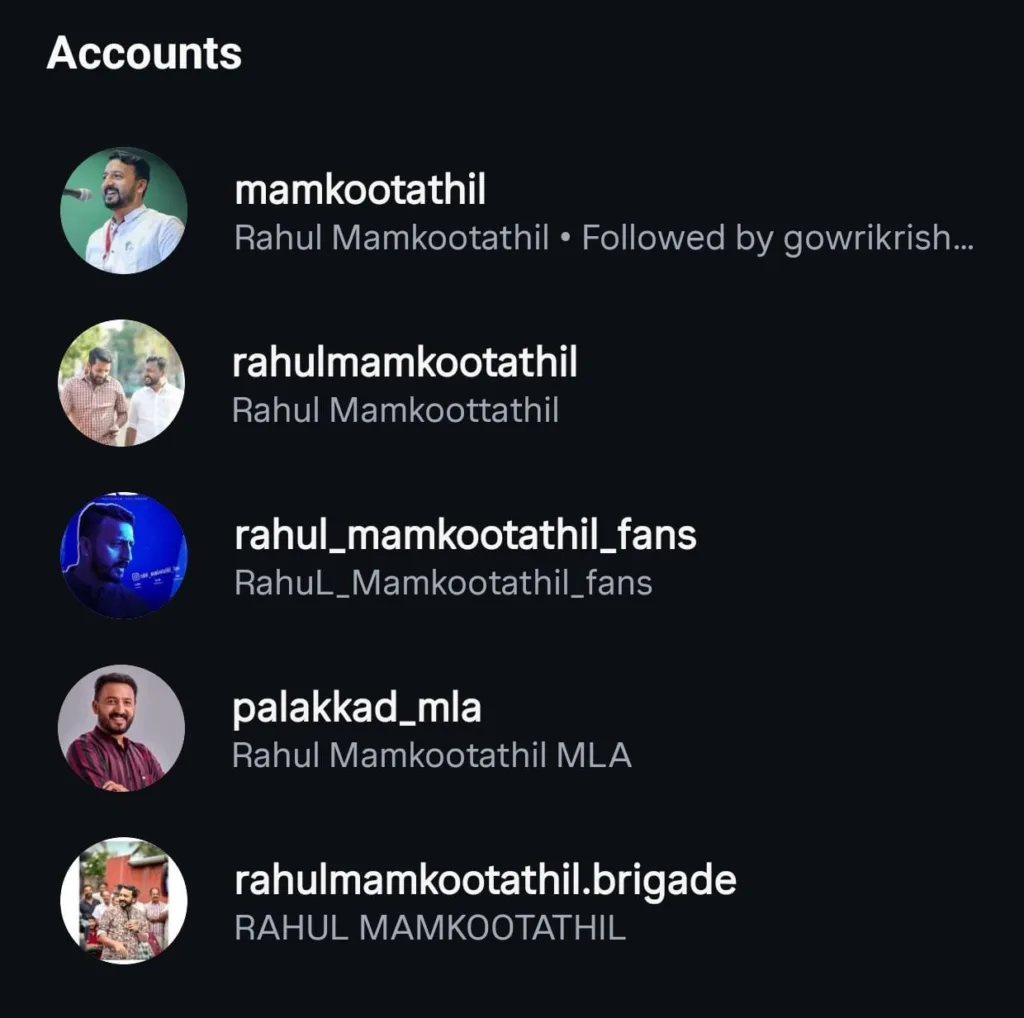Open mamkootathil's profile picture with microphone
This screenshot has height=1018, width=1024.
(x=123, y=211)
